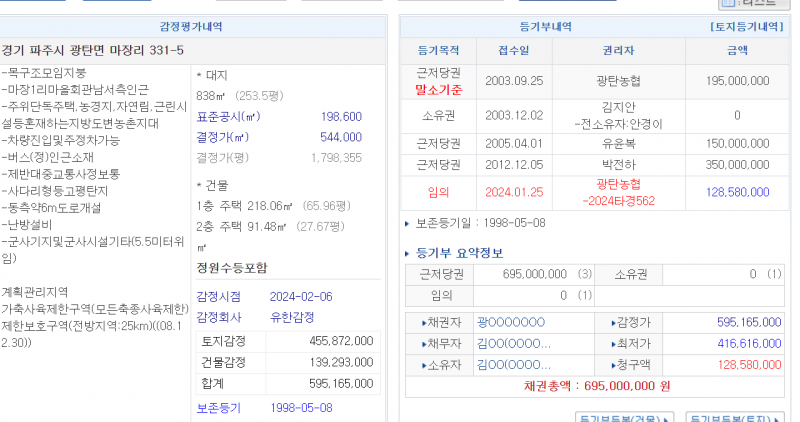Click the arrow icon beside 등기부 요약정보
This screenshot has height=422, width=800.
coord(407,253)
